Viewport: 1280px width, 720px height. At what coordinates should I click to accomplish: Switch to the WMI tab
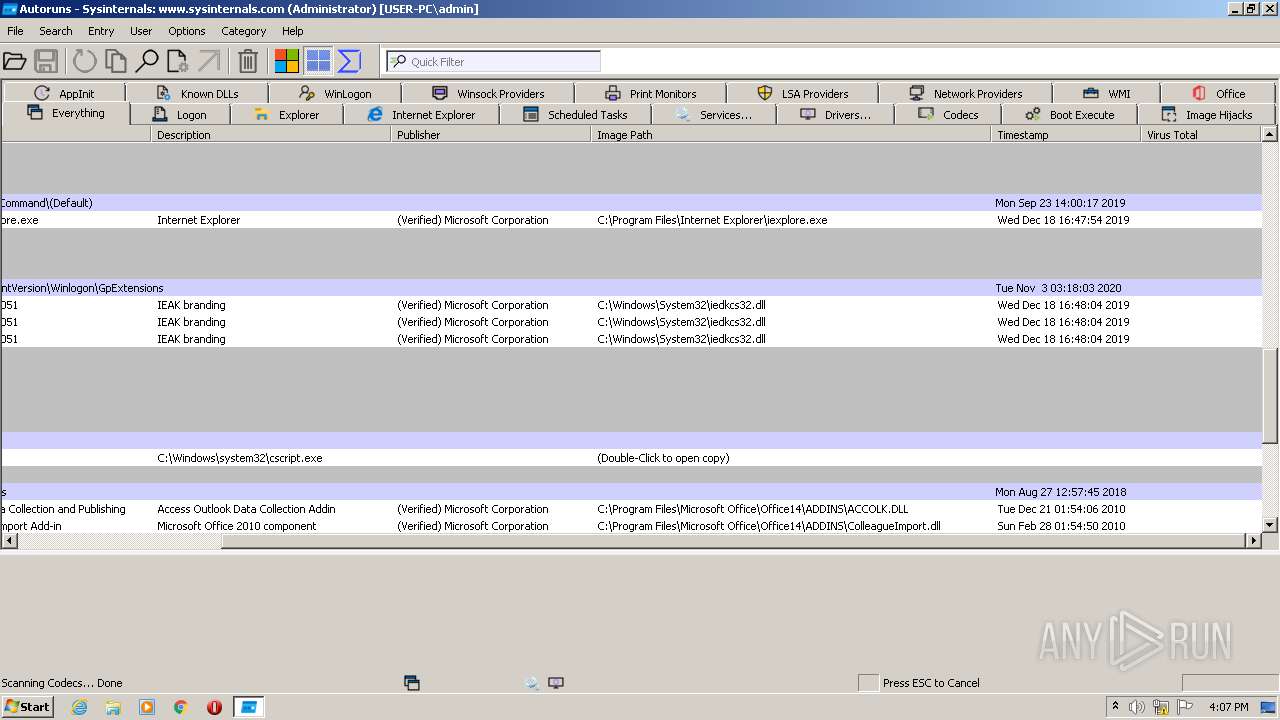1106,93
